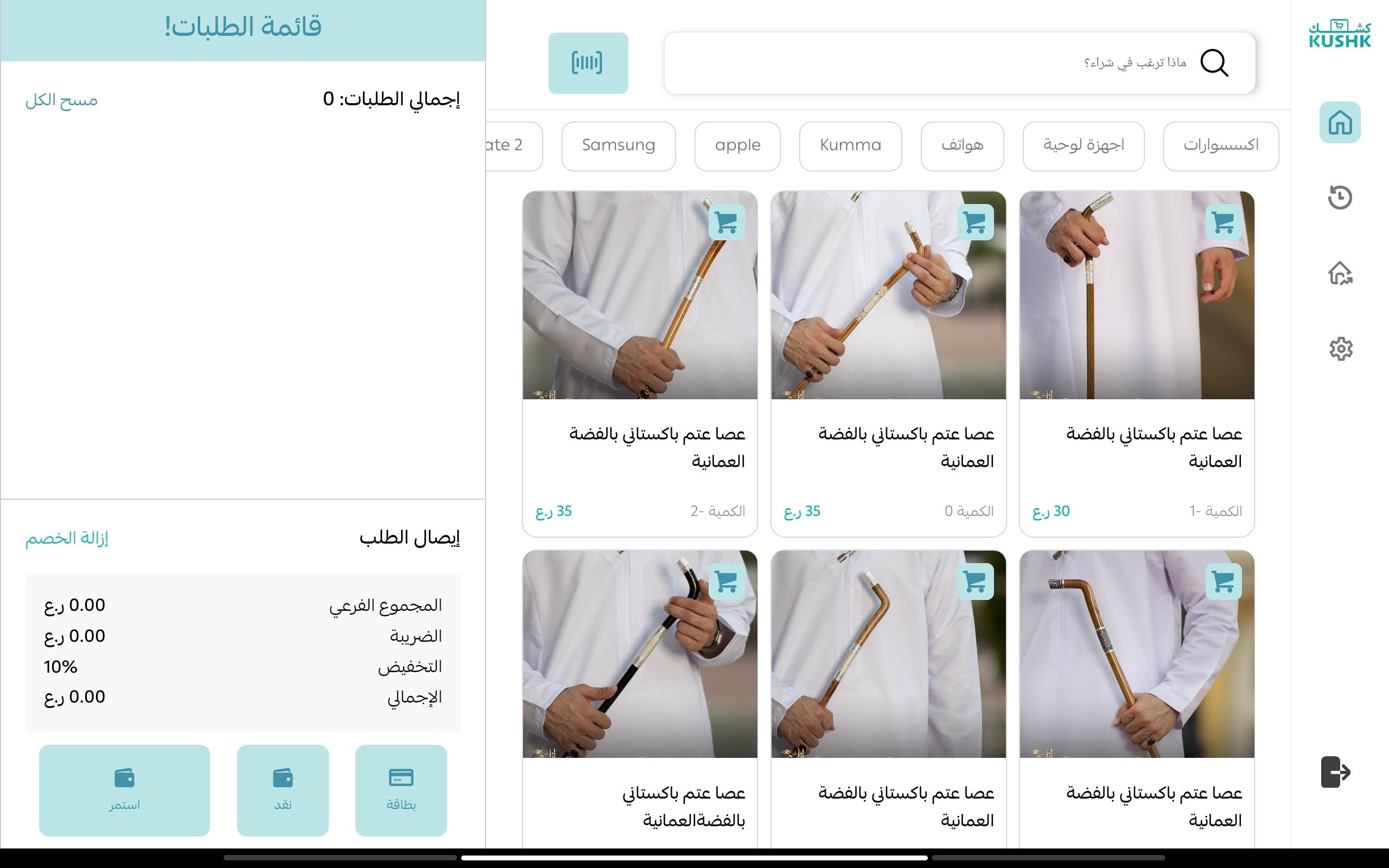This screenshot has height=868, width=1389.
Task: Click the logout icon in sidebar
Action: pyautogui.click(x=1336, y=771)
